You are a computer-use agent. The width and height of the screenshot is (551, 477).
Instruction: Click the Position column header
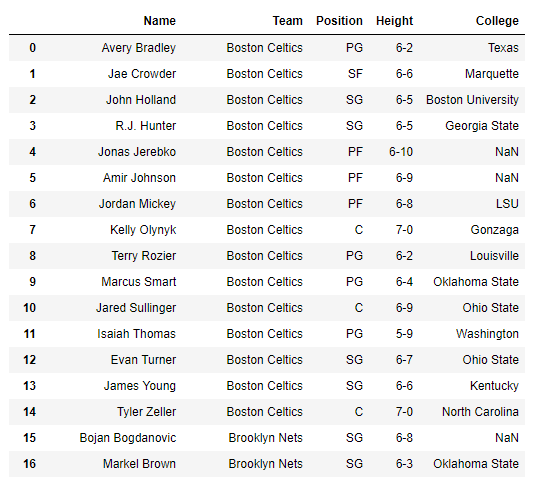pos(339,21)
